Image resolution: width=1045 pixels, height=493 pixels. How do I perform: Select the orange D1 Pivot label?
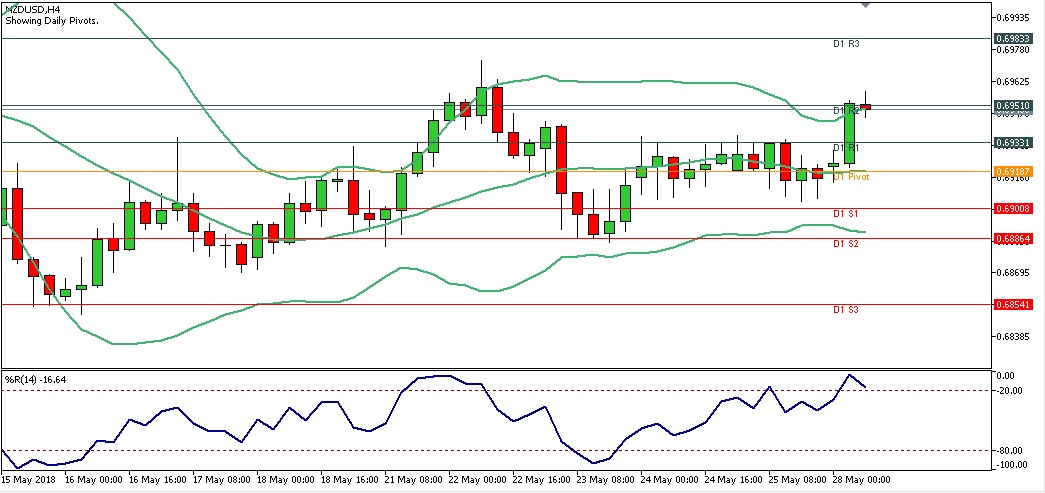[850, 176]
